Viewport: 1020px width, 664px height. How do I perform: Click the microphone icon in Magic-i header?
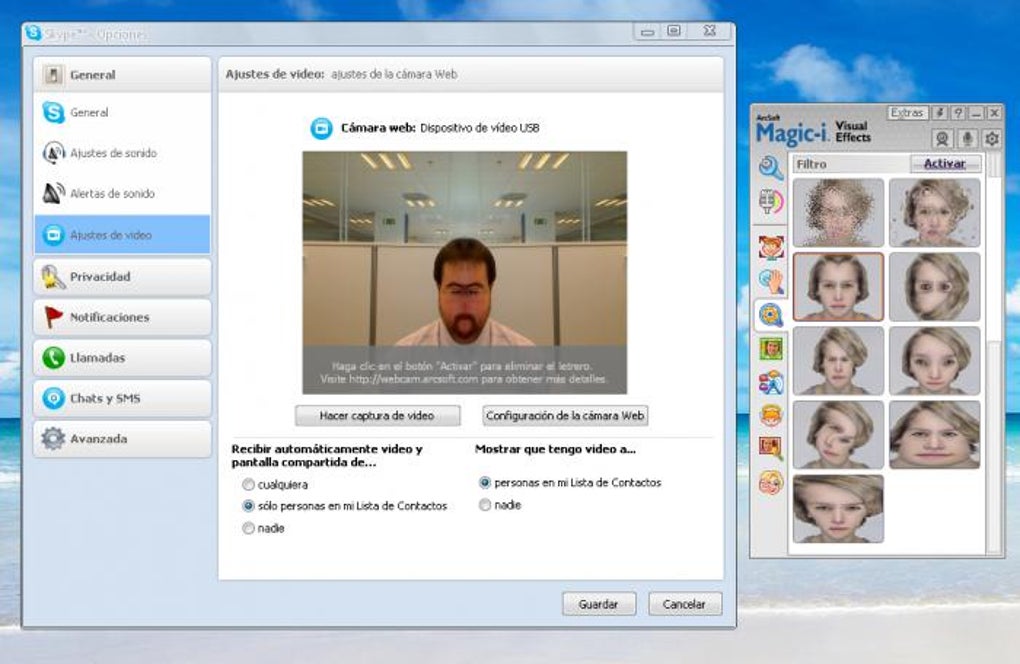967,139
